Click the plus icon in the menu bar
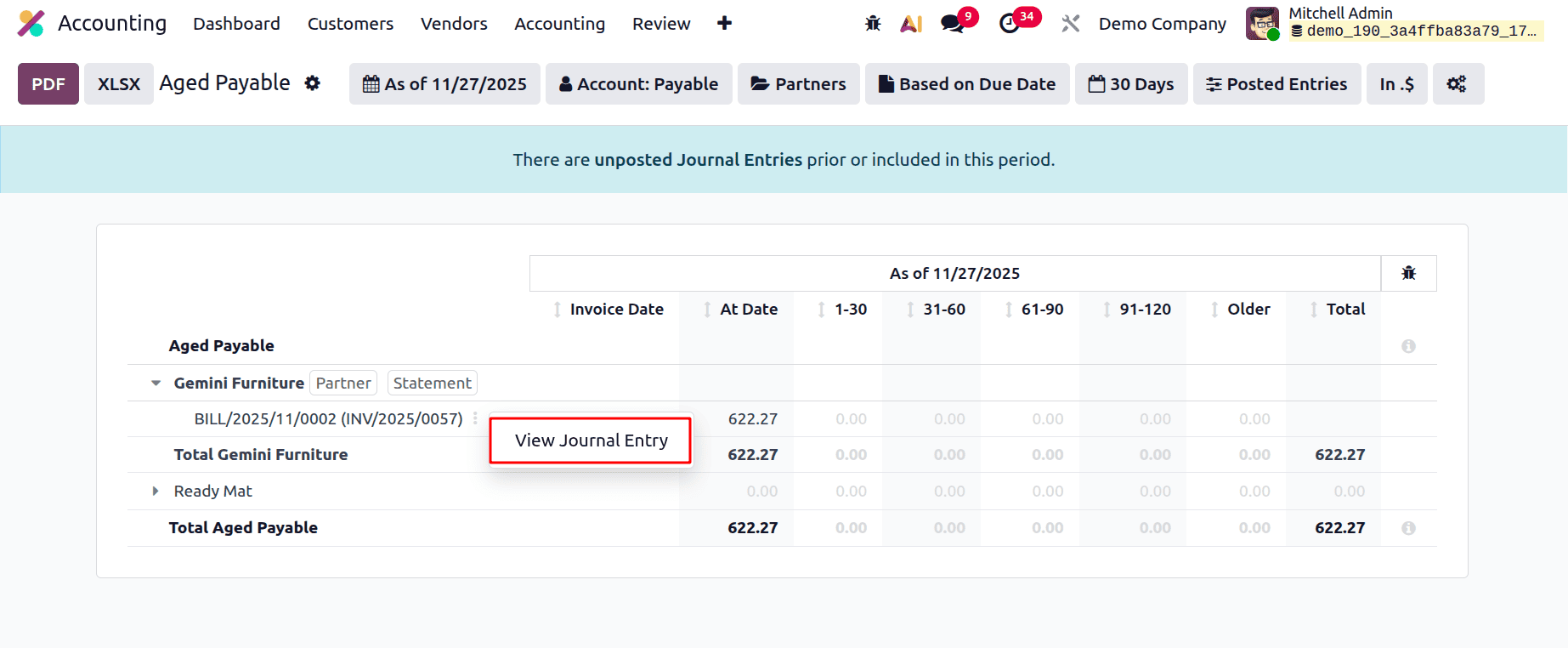 pyautogui.click(x=724, y=23)
